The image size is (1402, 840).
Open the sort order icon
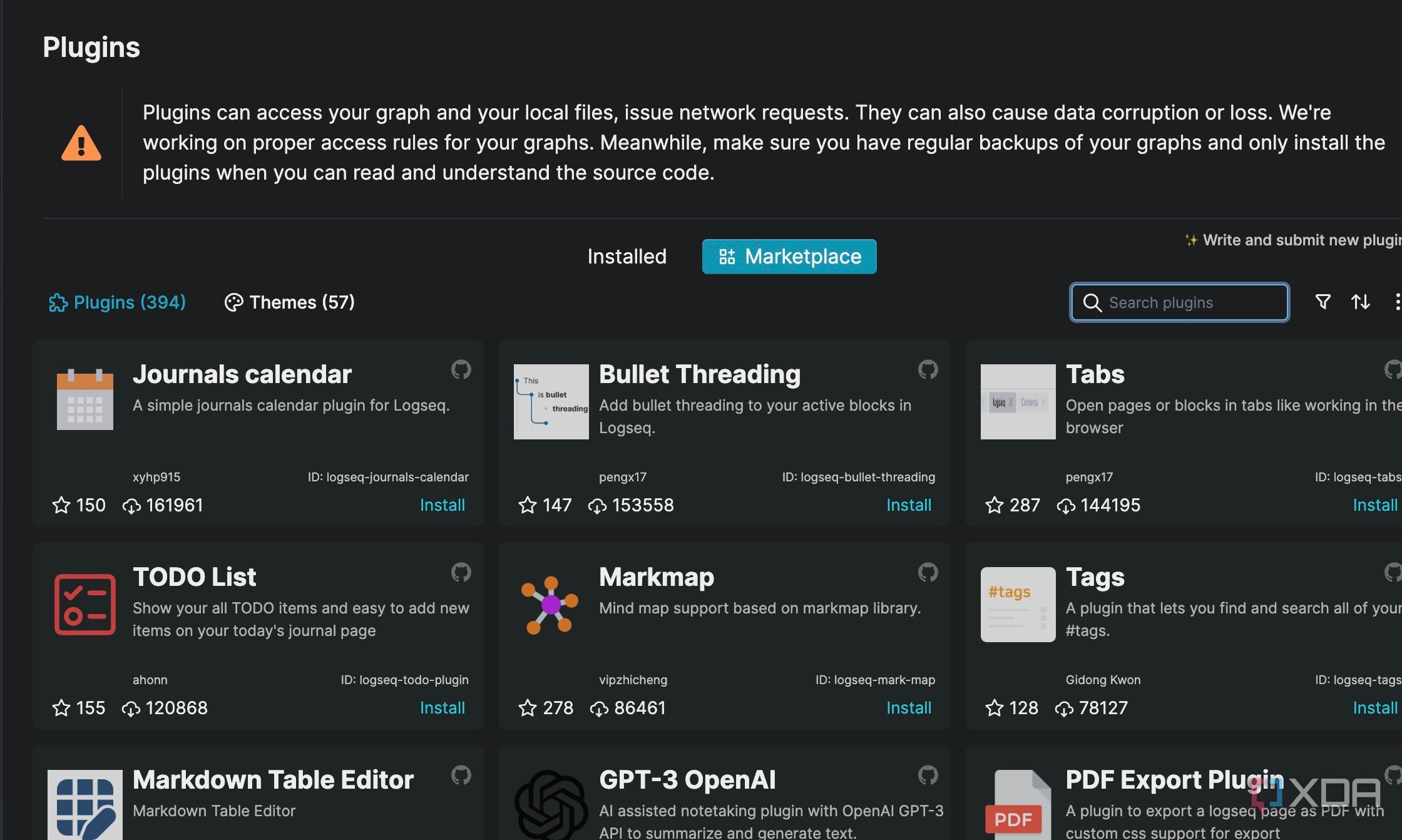pyautogui.click(x=1360, y=302)
